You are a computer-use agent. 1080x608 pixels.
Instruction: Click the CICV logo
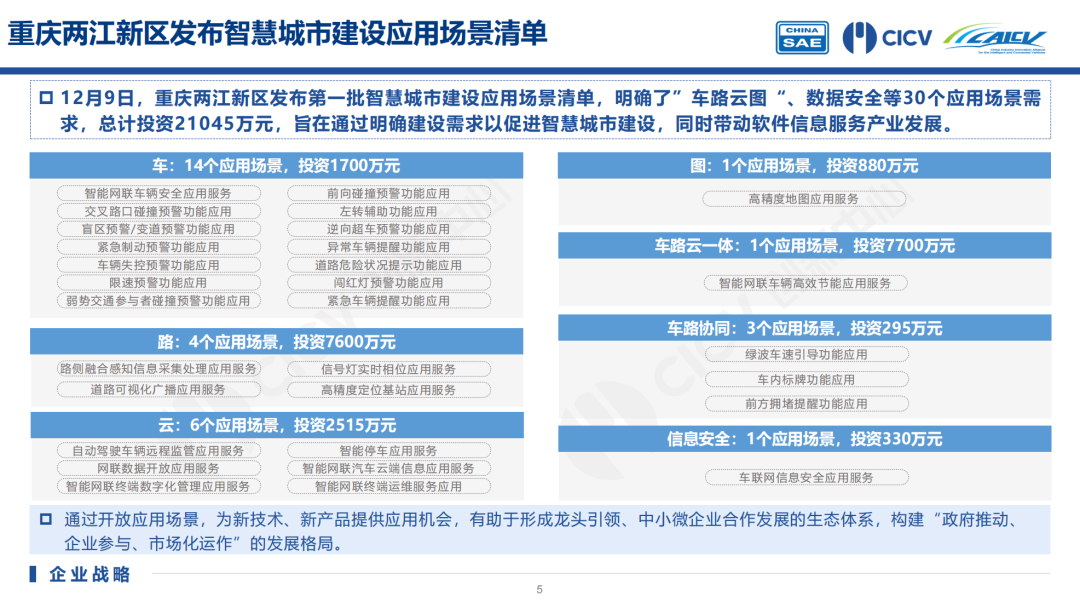pyautogui.click(x=887, y=37)
